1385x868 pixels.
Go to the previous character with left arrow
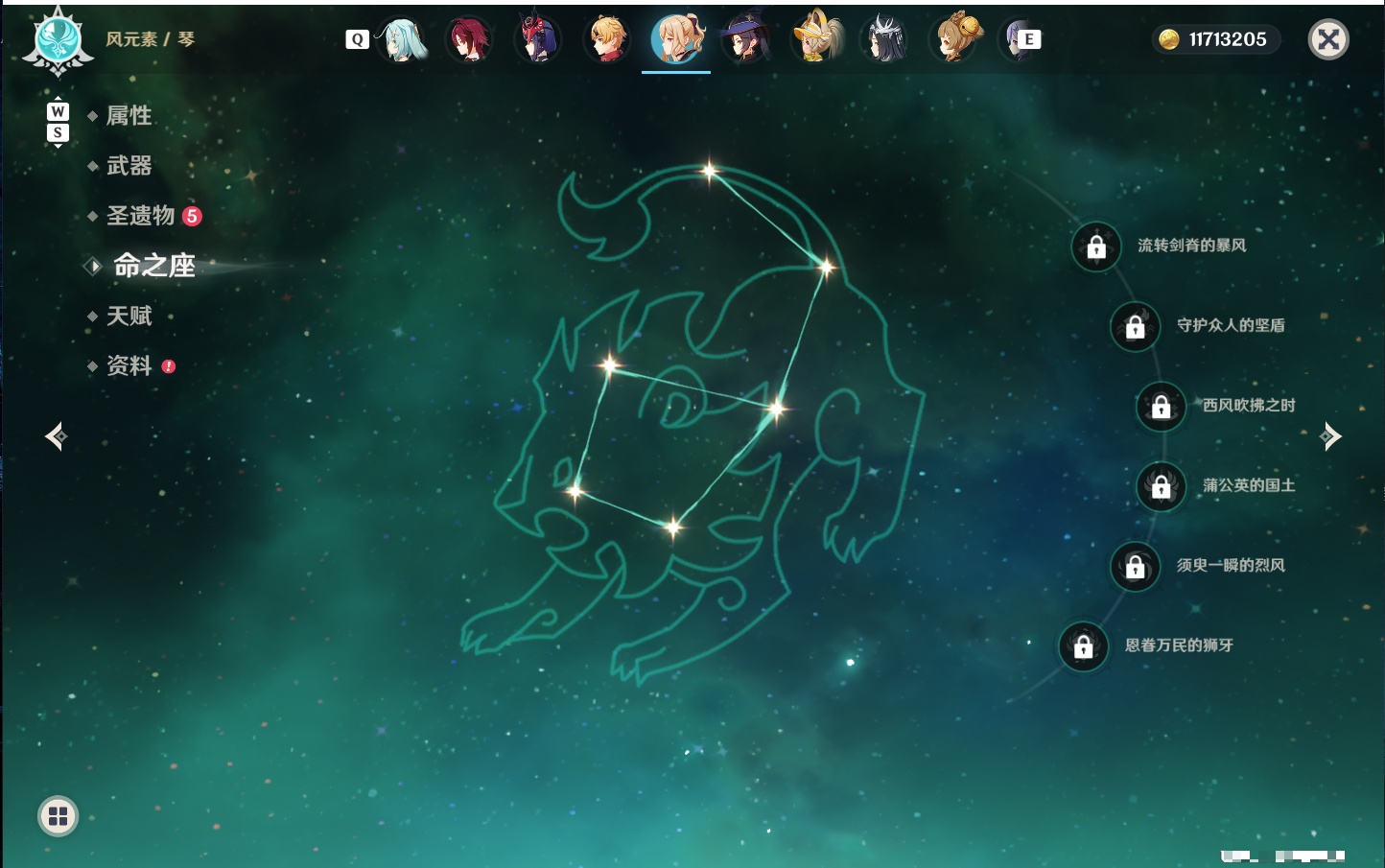pyautogui.click(x=56, y=436)
